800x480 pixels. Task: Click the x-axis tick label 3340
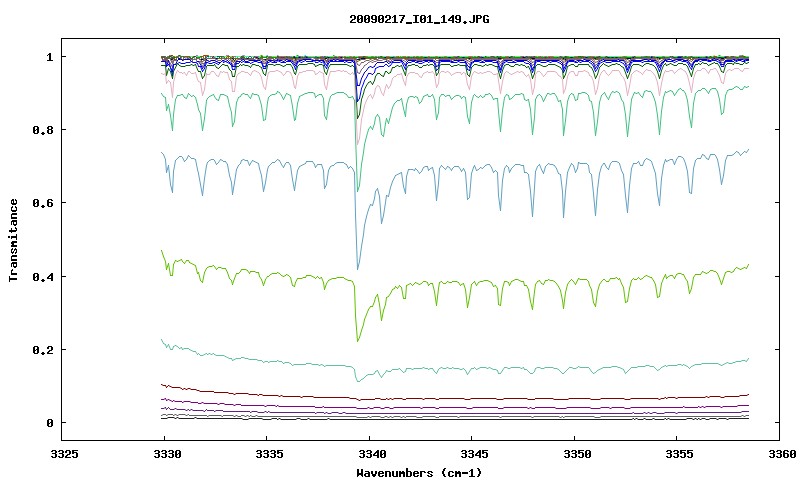click(372, 454)
